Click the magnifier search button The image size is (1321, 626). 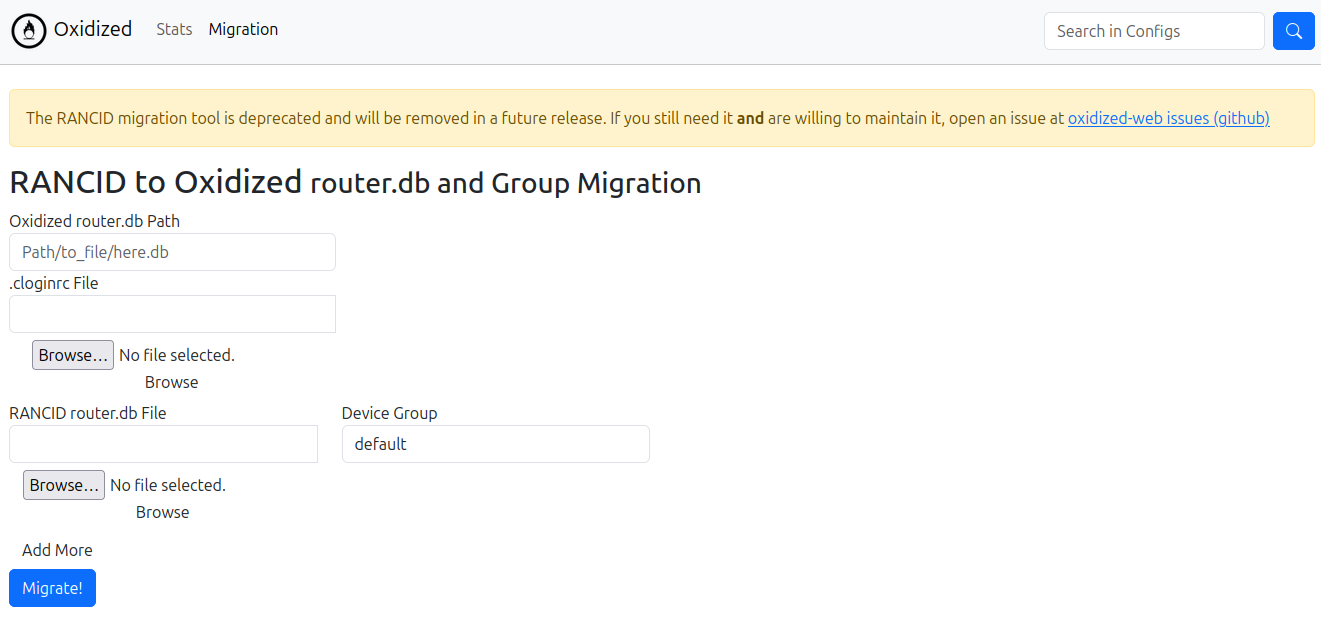click(x=1294, y=31)
